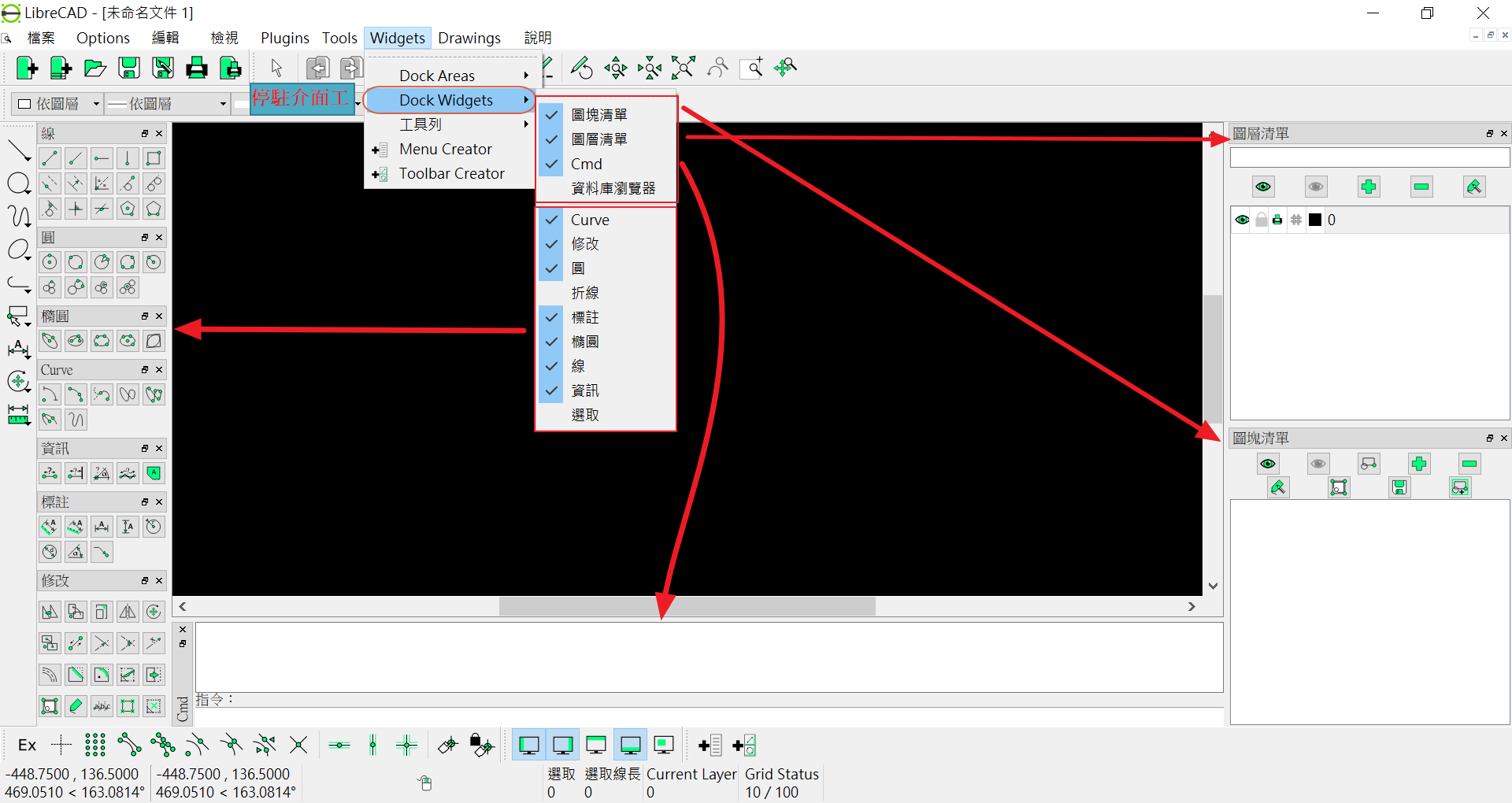Screen dimensions: 1512x803
Task: Click the Restrict orthogonal icon
Action: [407, 745]
